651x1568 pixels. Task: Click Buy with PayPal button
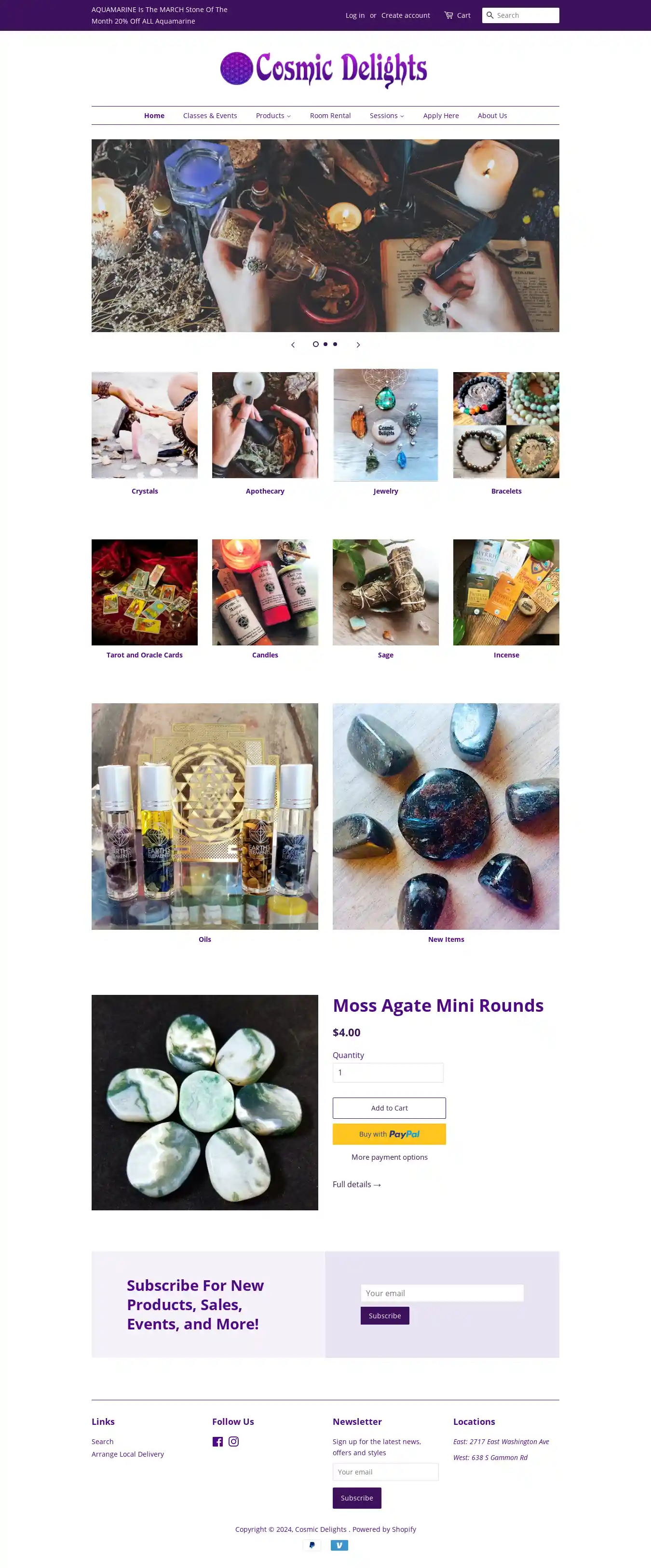(389, 1134)
